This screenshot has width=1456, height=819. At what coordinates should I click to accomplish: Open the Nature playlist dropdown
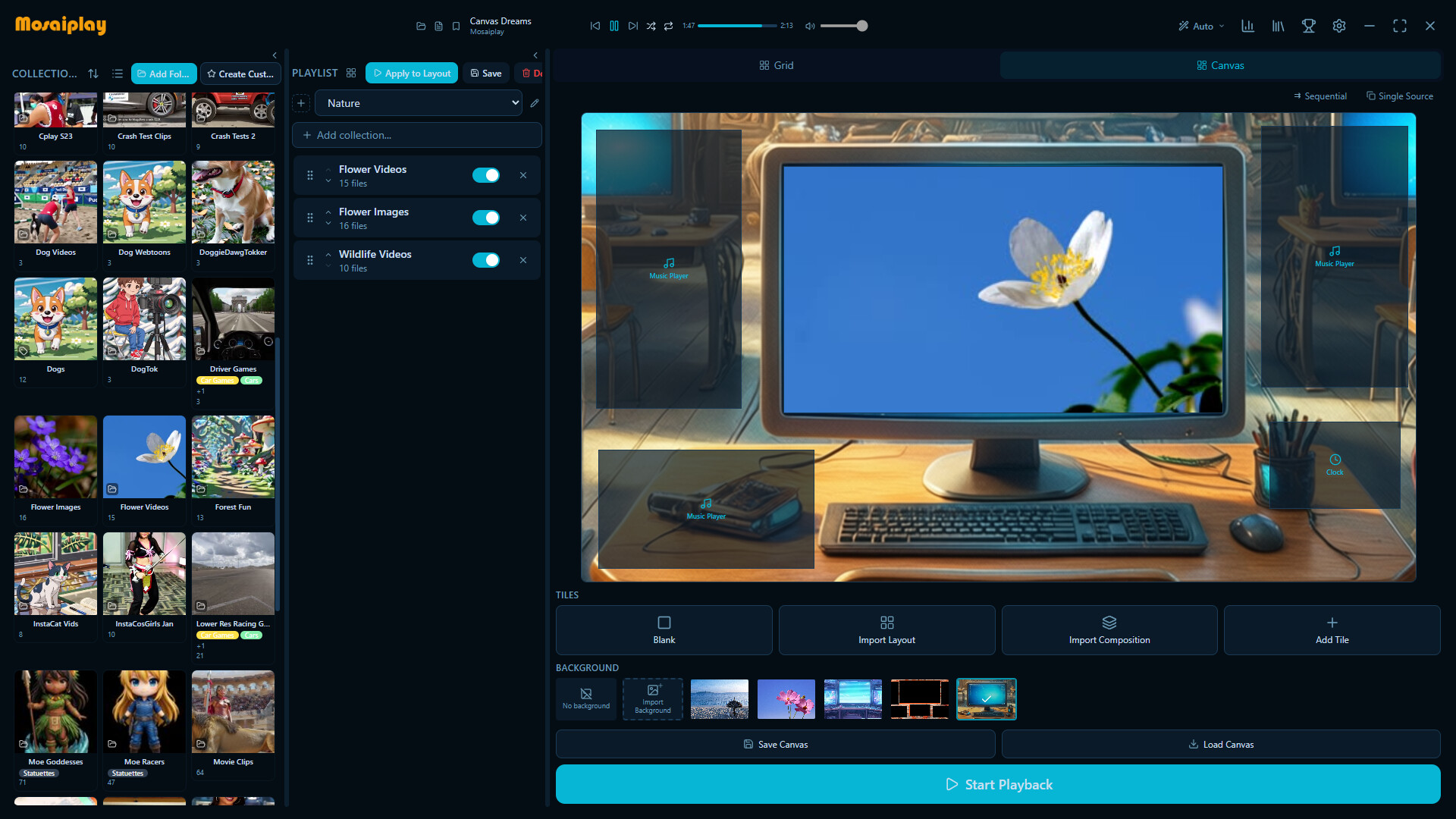point(419,103)
